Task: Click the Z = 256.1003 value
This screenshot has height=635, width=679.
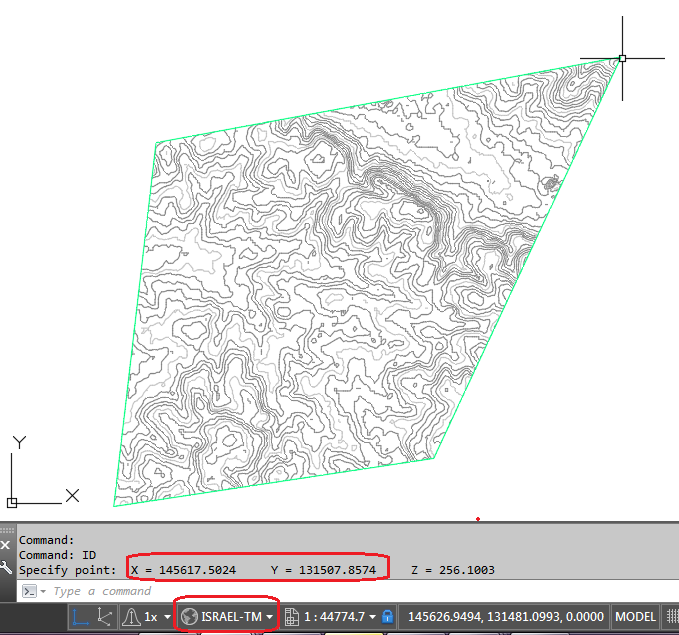Action: pyautogui.click(x=453, y=570)
